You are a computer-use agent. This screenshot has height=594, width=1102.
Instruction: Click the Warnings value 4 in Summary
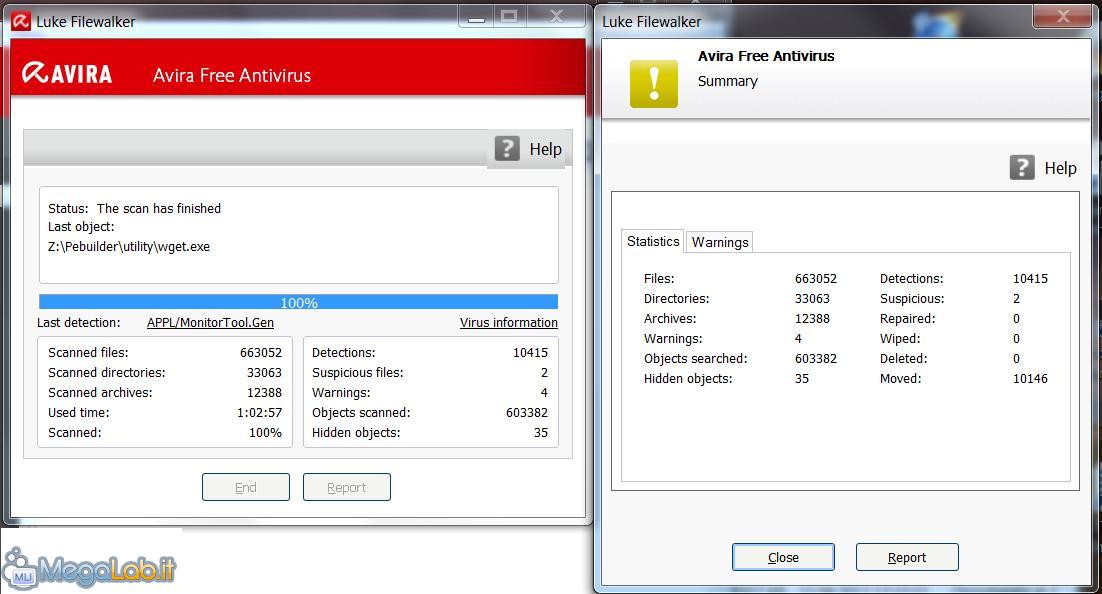pyautogui.click(x=798, y=339)
